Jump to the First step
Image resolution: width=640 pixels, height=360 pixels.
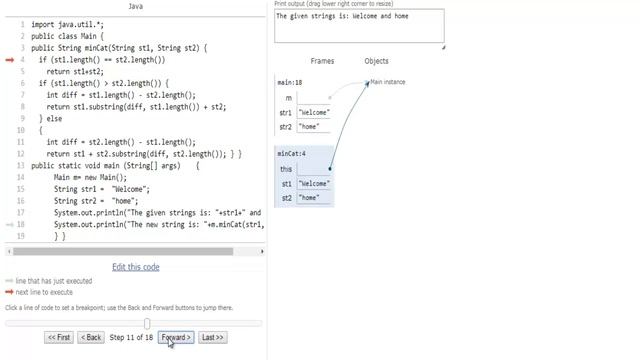pyautogui.click(x=59, y=337)
